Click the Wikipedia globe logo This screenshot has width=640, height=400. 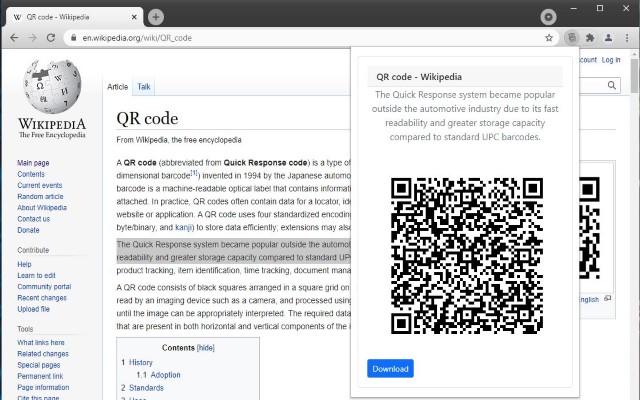point(52,86)
